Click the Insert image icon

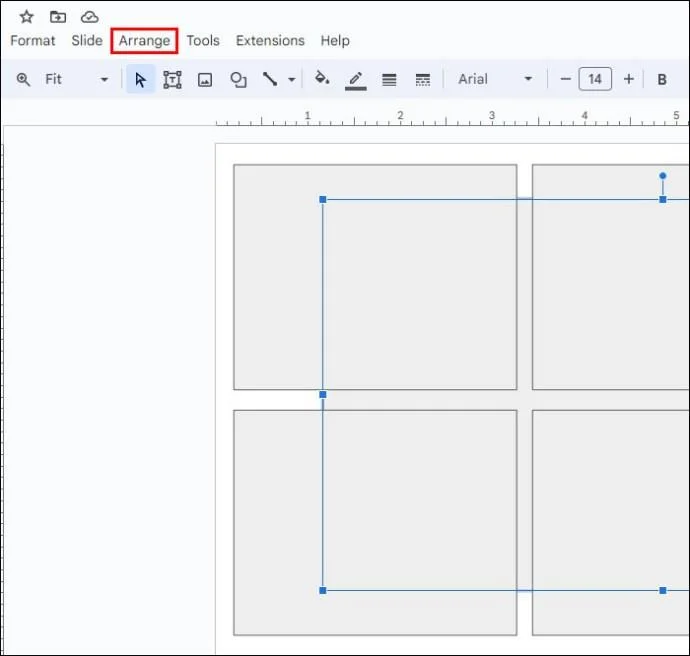click(x=205, y=80)
